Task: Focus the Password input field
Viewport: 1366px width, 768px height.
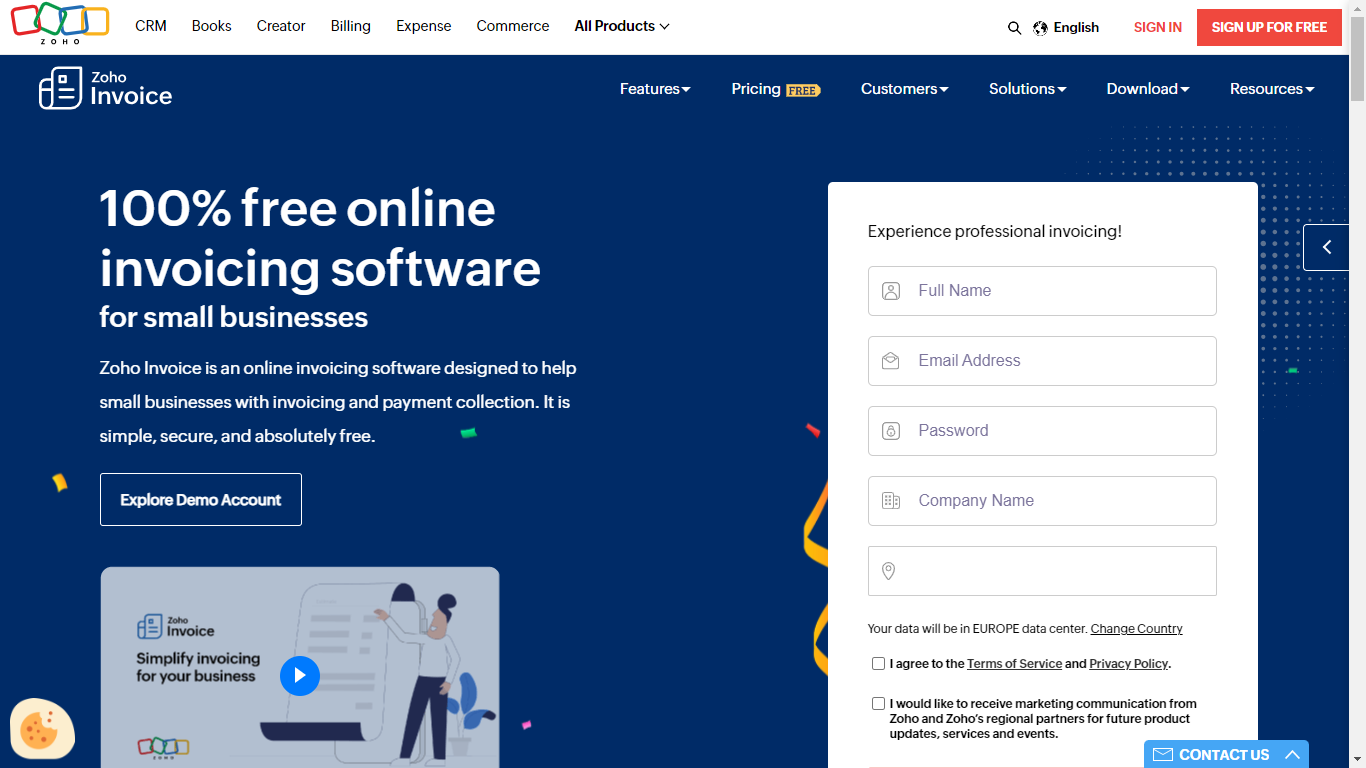Action: pos(1042,431)
